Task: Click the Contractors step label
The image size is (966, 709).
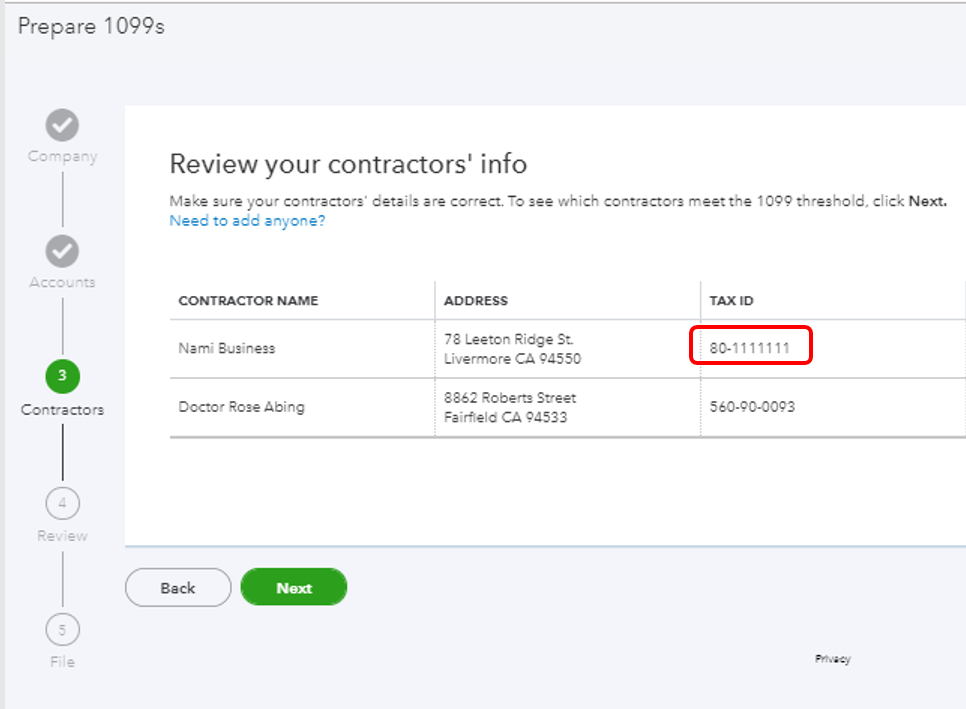Action: click(x=62, y=410)
